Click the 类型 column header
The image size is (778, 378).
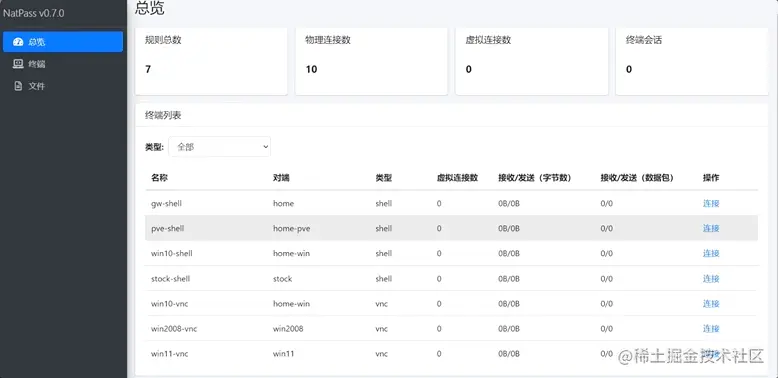point(384,178)
